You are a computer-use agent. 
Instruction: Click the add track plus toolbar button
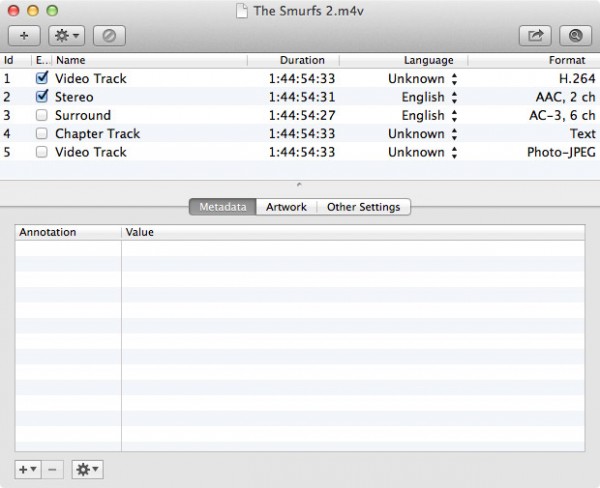pyautogui.click(x=24, y=36)
